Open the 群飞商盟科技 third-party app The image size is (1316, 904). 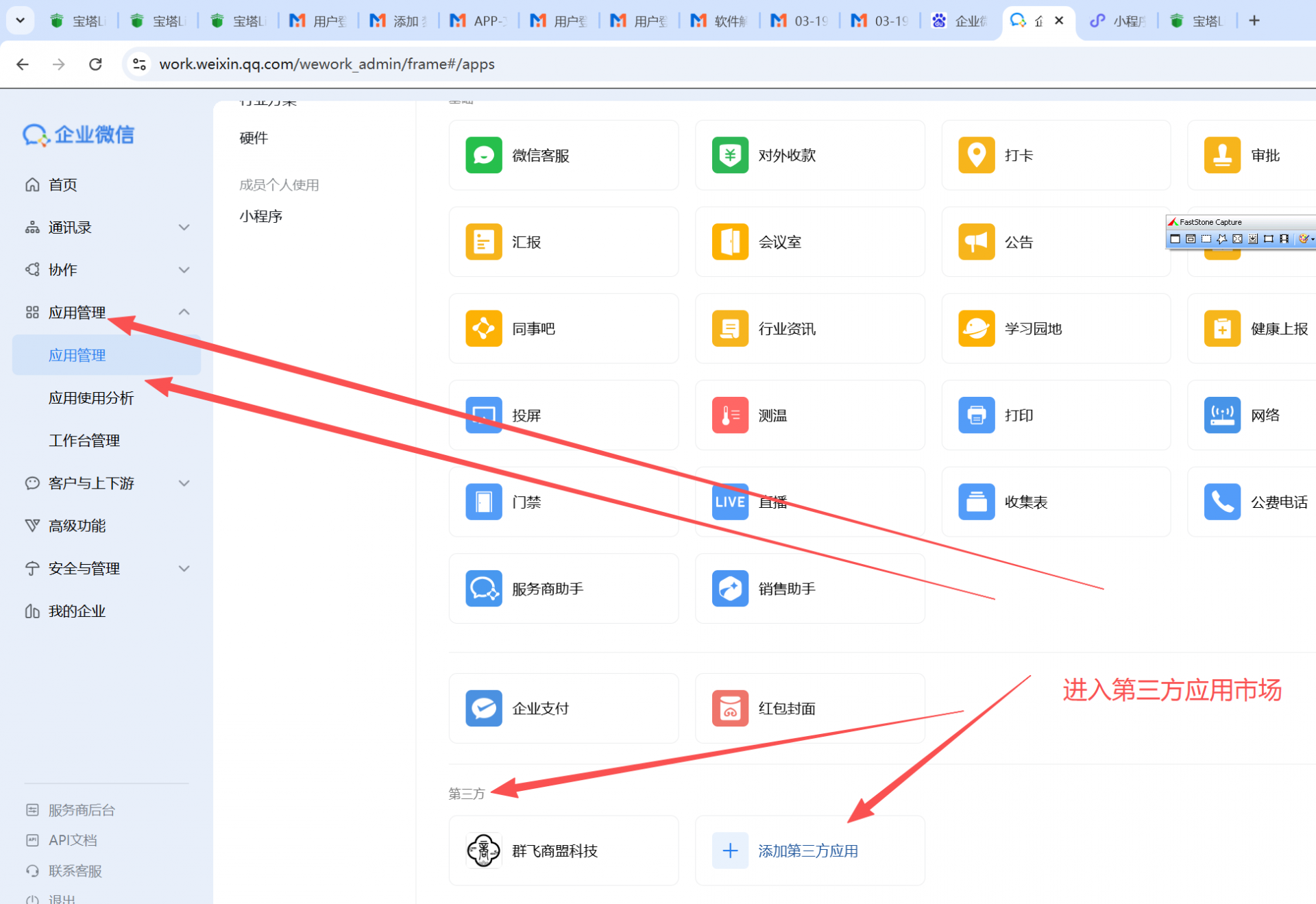(483, 851)
